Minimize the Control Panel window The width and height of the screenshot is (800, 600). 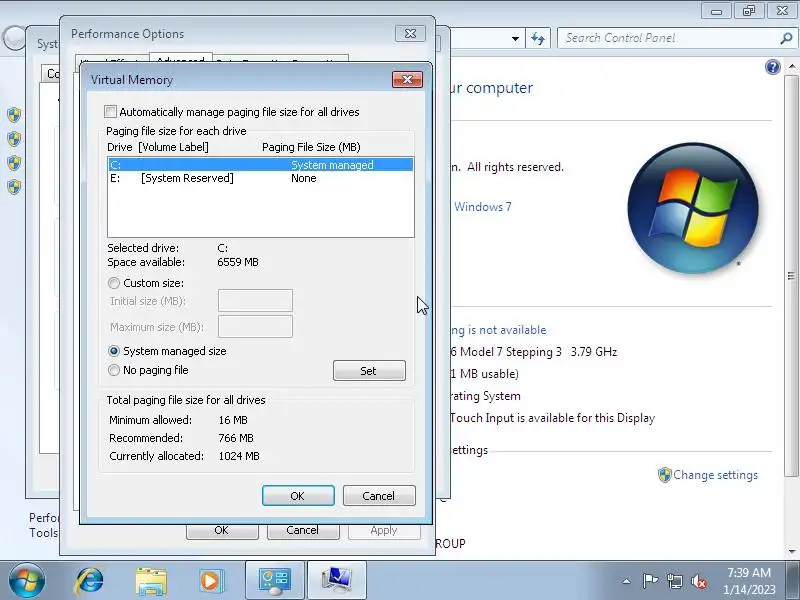[716, 11]
